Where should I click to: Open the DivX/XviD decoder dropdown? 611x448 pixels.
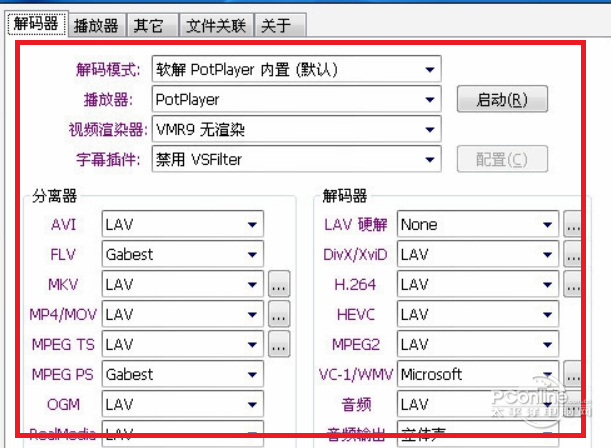(478, 254)
